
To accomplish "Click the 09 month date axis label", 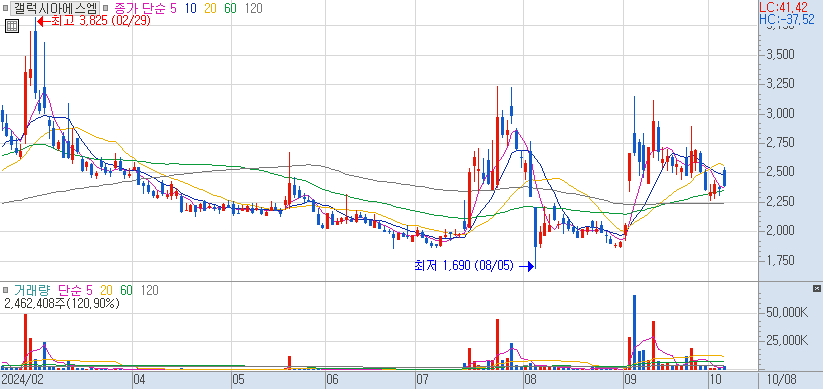I will [x=630, y=379].
